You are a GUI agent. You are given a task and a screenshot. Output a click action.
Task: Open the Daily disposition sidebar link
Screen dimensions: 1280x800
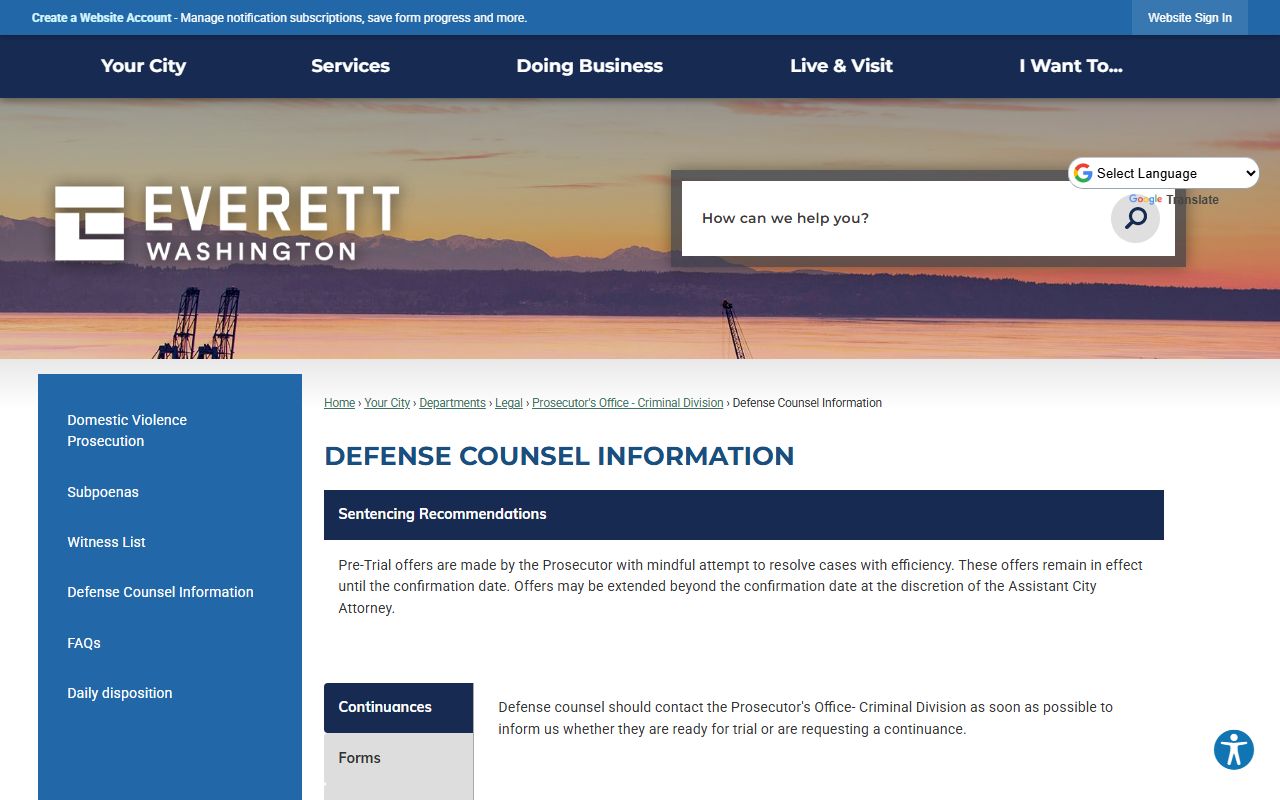pyautogui.click(x=120, y=693)
